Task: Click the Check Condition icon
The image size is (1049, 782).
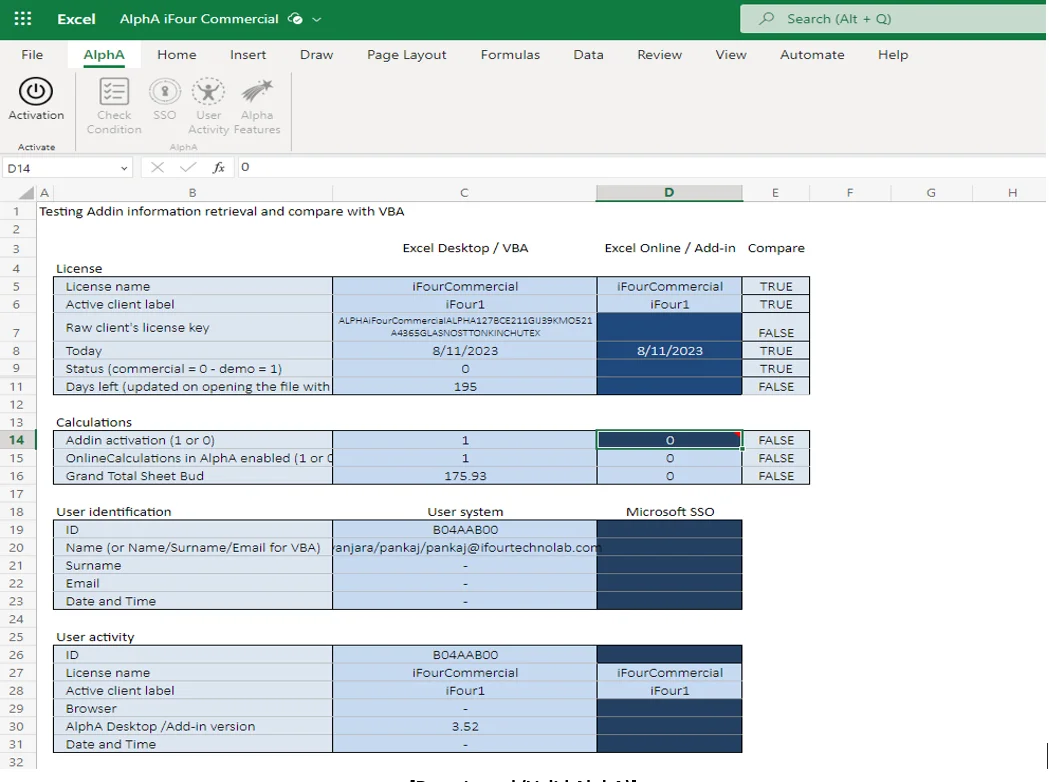Action: coord(114,92)
